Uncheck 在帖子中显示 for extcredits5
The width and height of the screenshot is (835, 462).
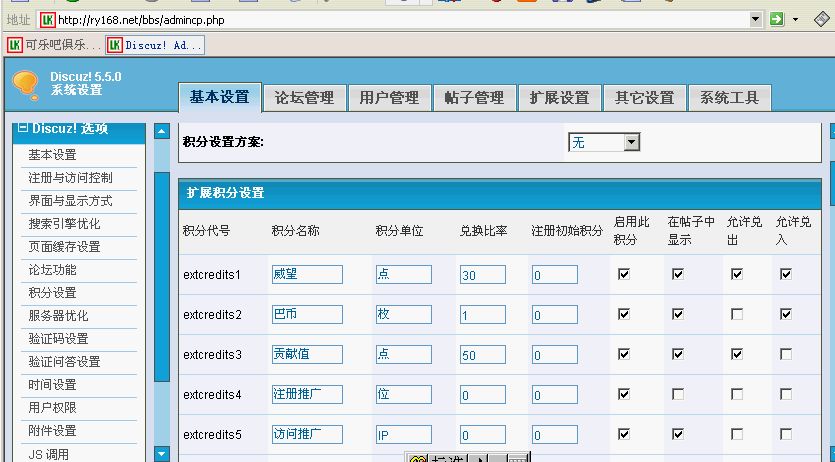678,434
